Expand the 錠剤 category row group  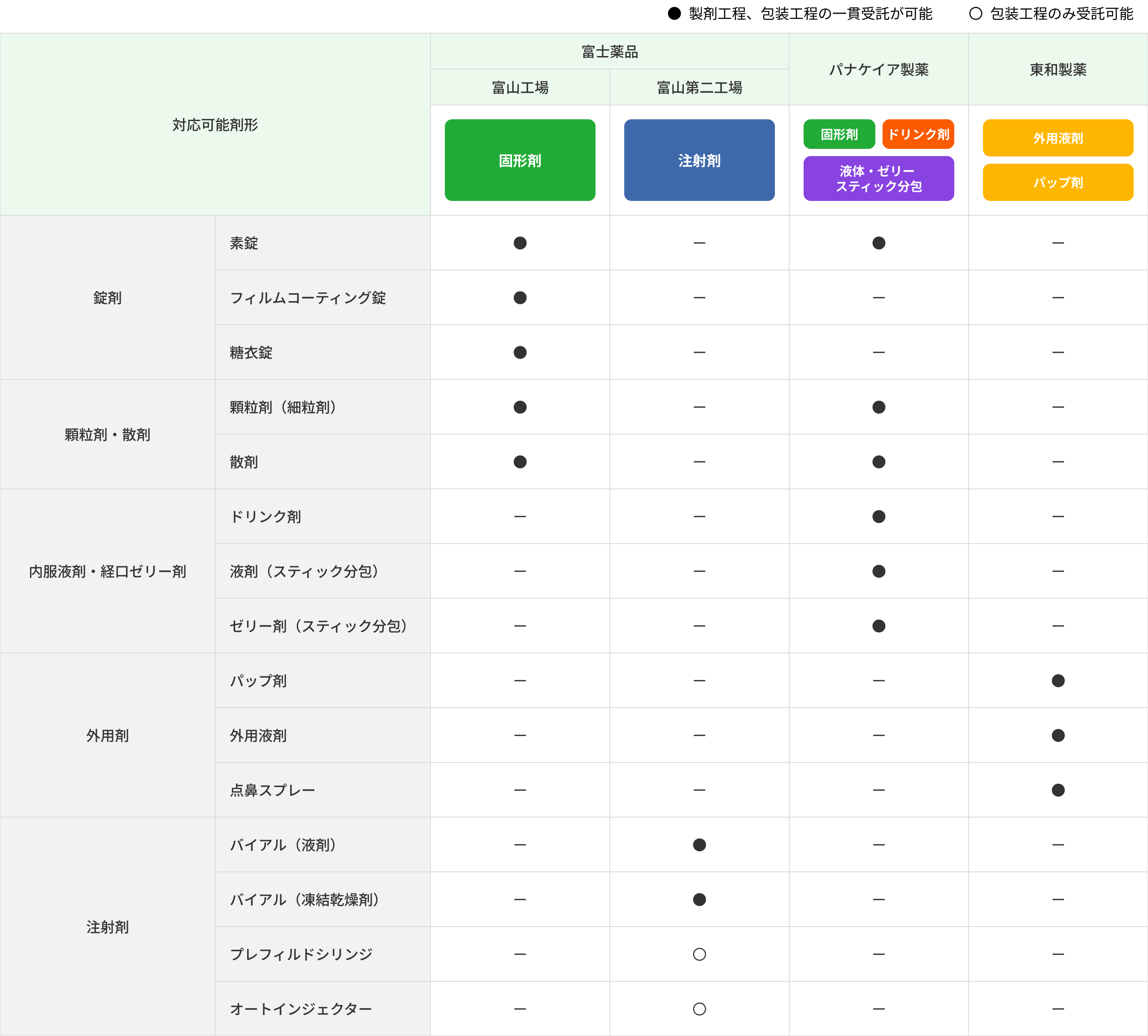click(107, 297)
